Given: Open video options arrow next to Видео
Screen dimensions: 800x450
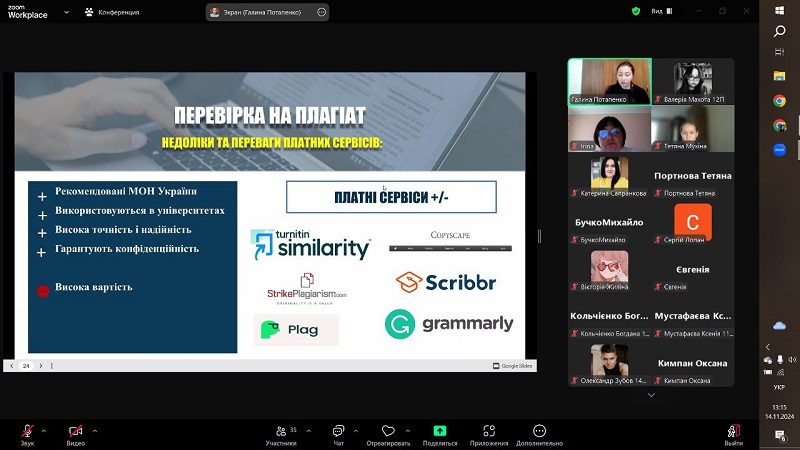Looking at the screenshot, I should point(95,431).
